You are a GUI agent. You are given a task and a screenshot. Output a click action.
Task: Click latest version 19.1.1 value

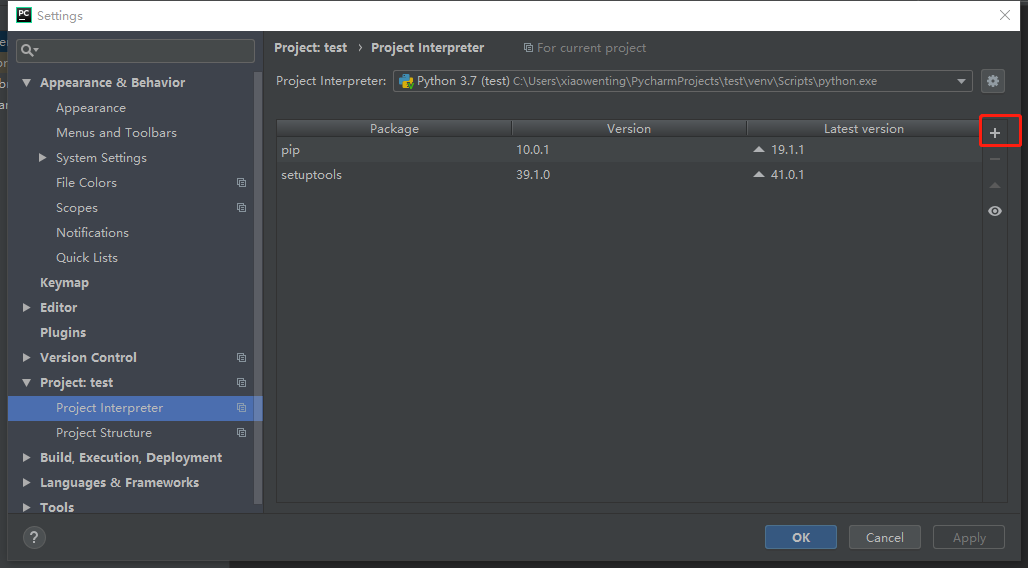[787, 150]
